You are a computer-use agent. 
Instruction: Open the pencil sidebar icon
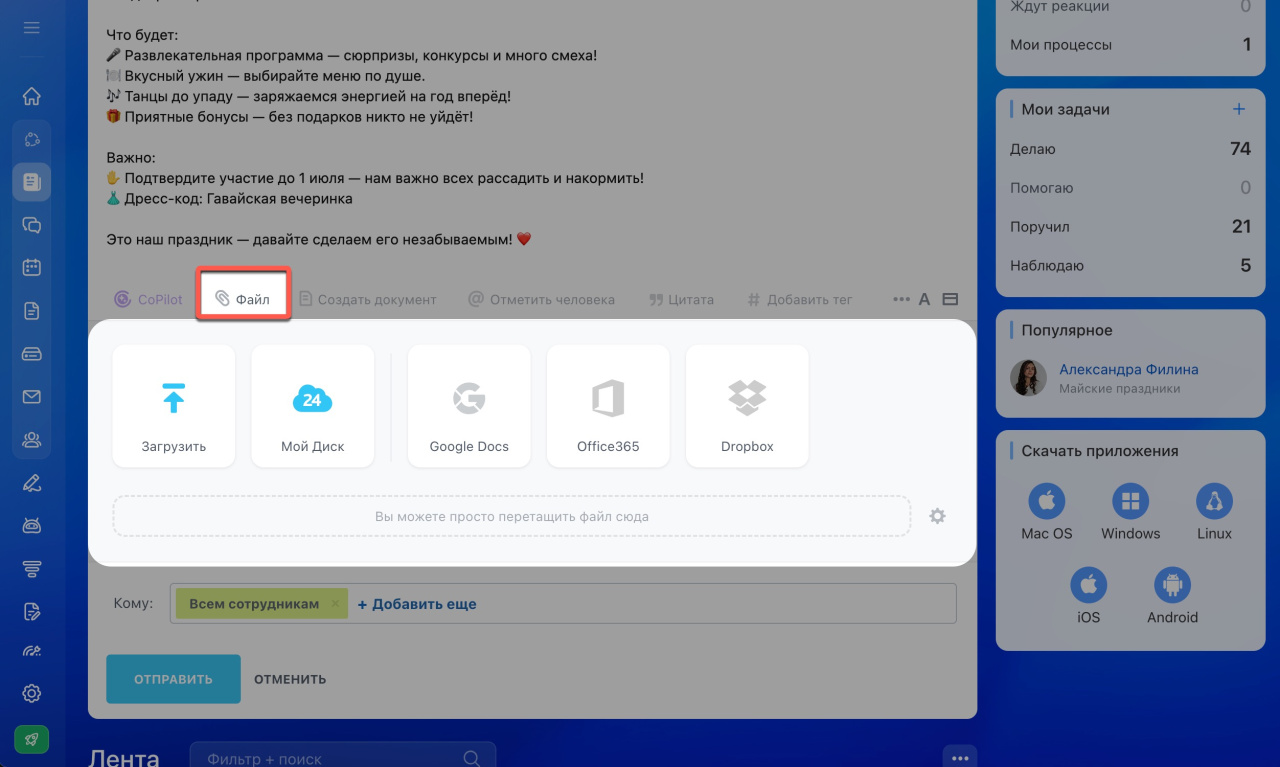pyautogui.click(x=31, y=483)
